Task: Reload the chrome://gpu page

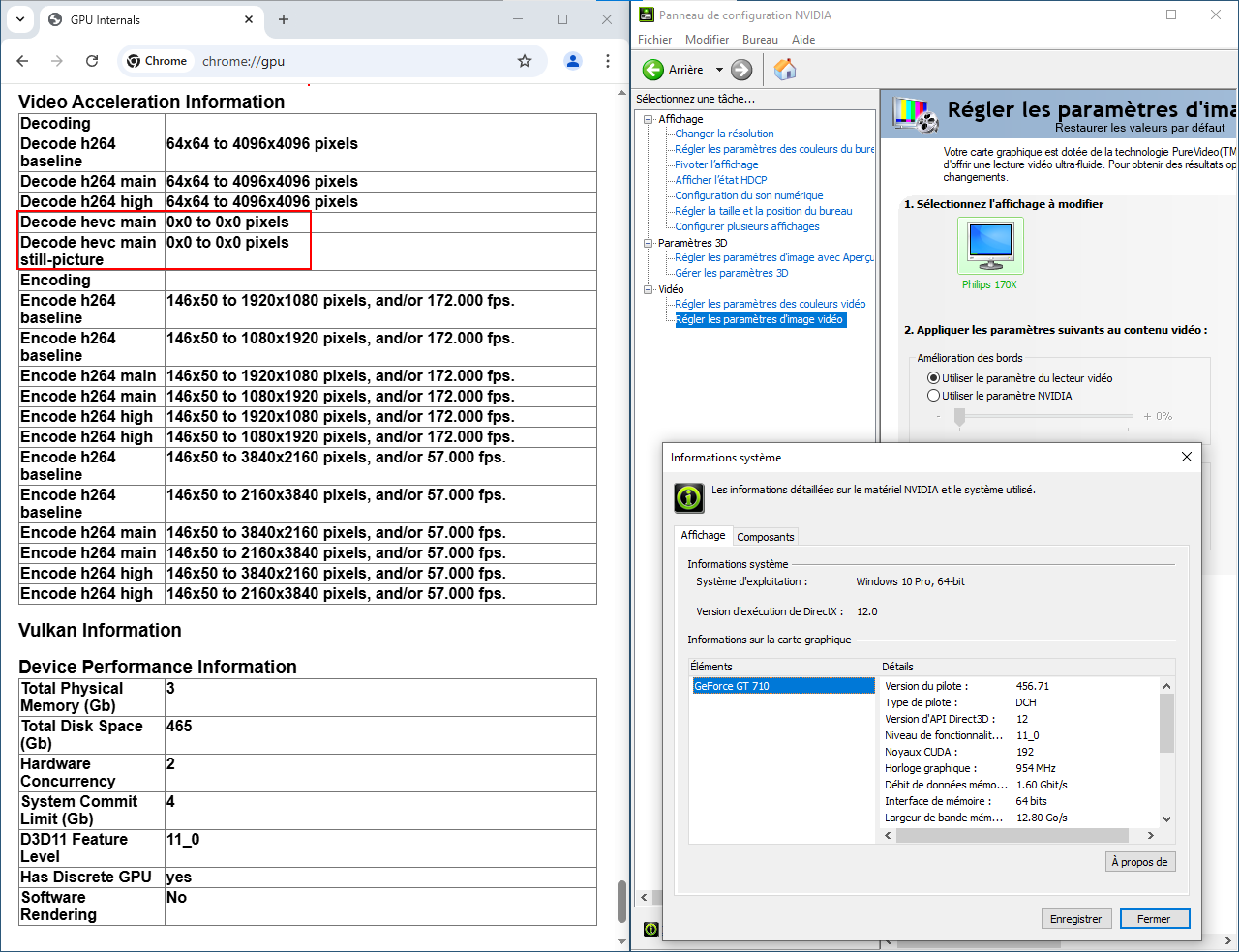Action: 92,61
